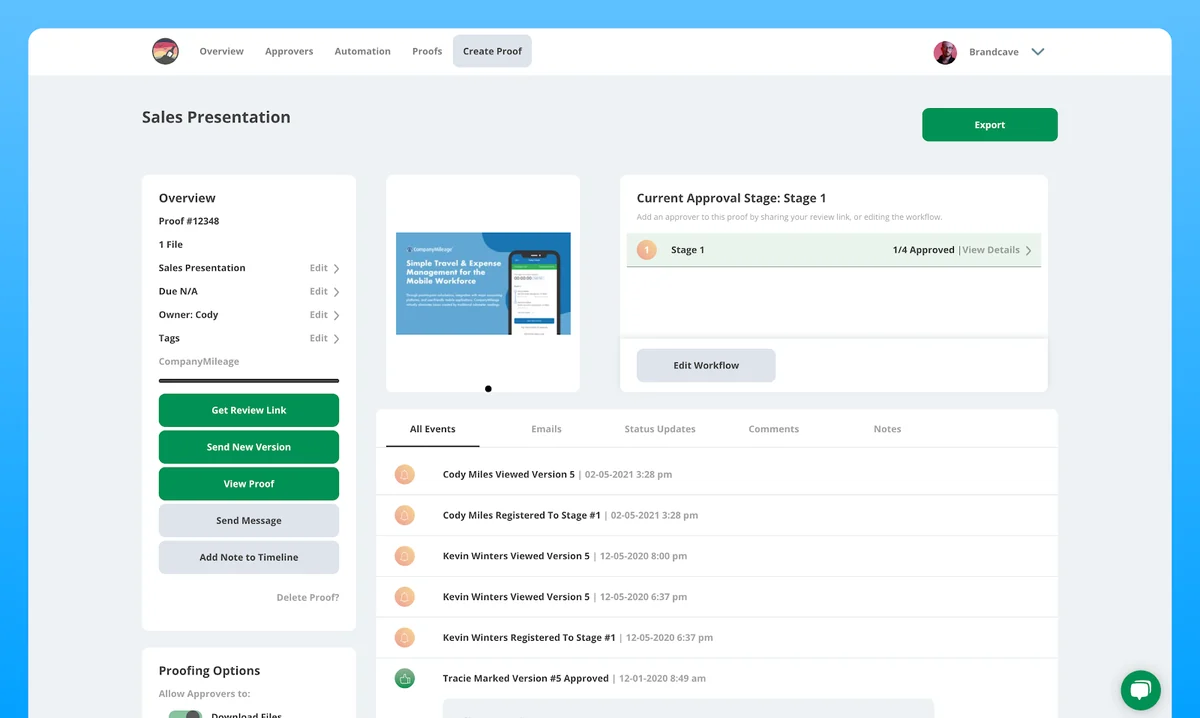Screen dimensions: 1200x718
Task: Click the bell icon for Cody Miles Registered To Stage #1
Action: click(404, 515)
